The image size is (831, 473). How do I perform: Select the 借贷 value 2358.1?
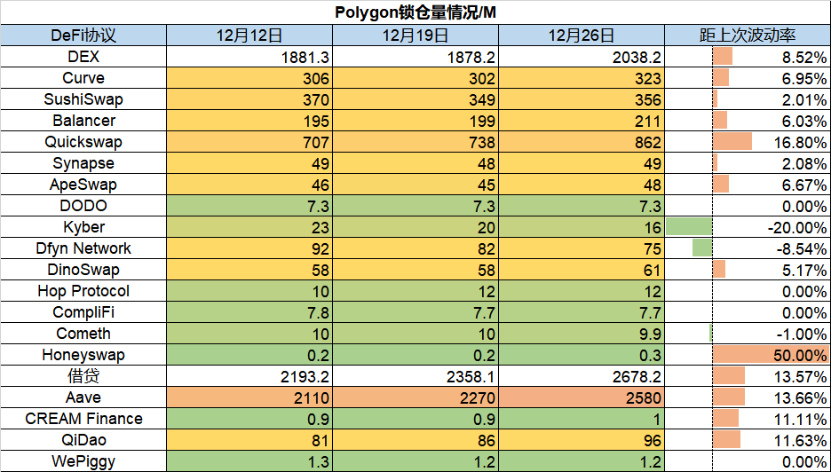tap(415, 376)
